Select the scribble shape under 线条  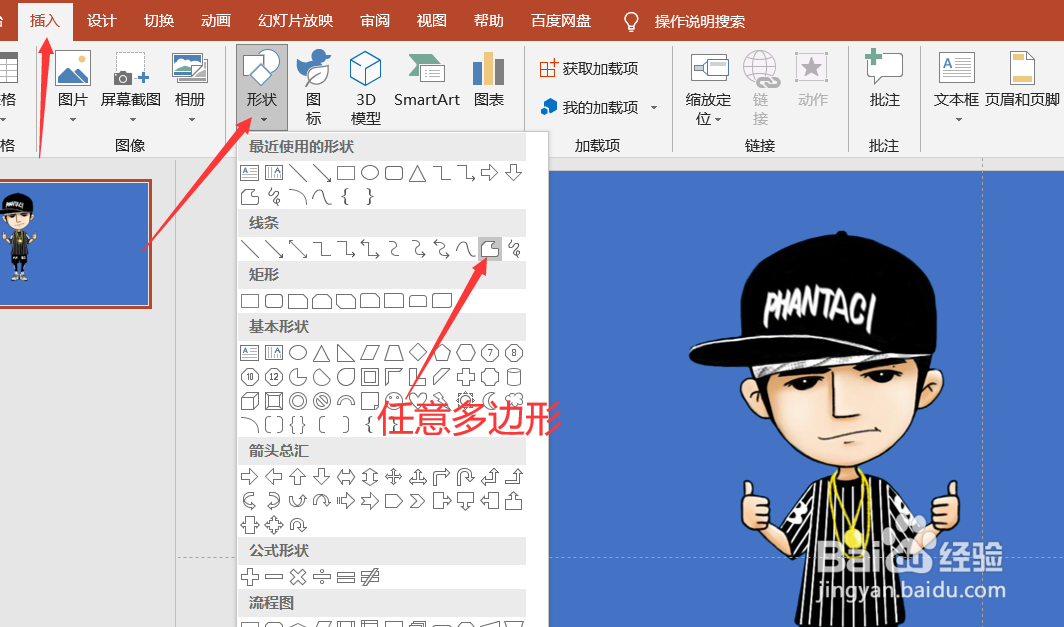(x=514, y=249)
